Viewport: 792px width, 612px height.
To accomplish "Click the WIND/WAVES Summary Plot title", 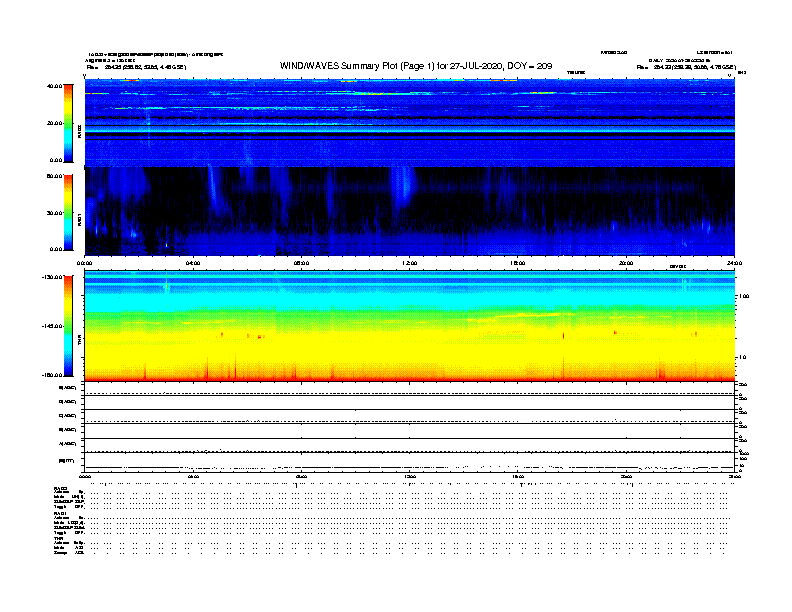I will 416,66.
